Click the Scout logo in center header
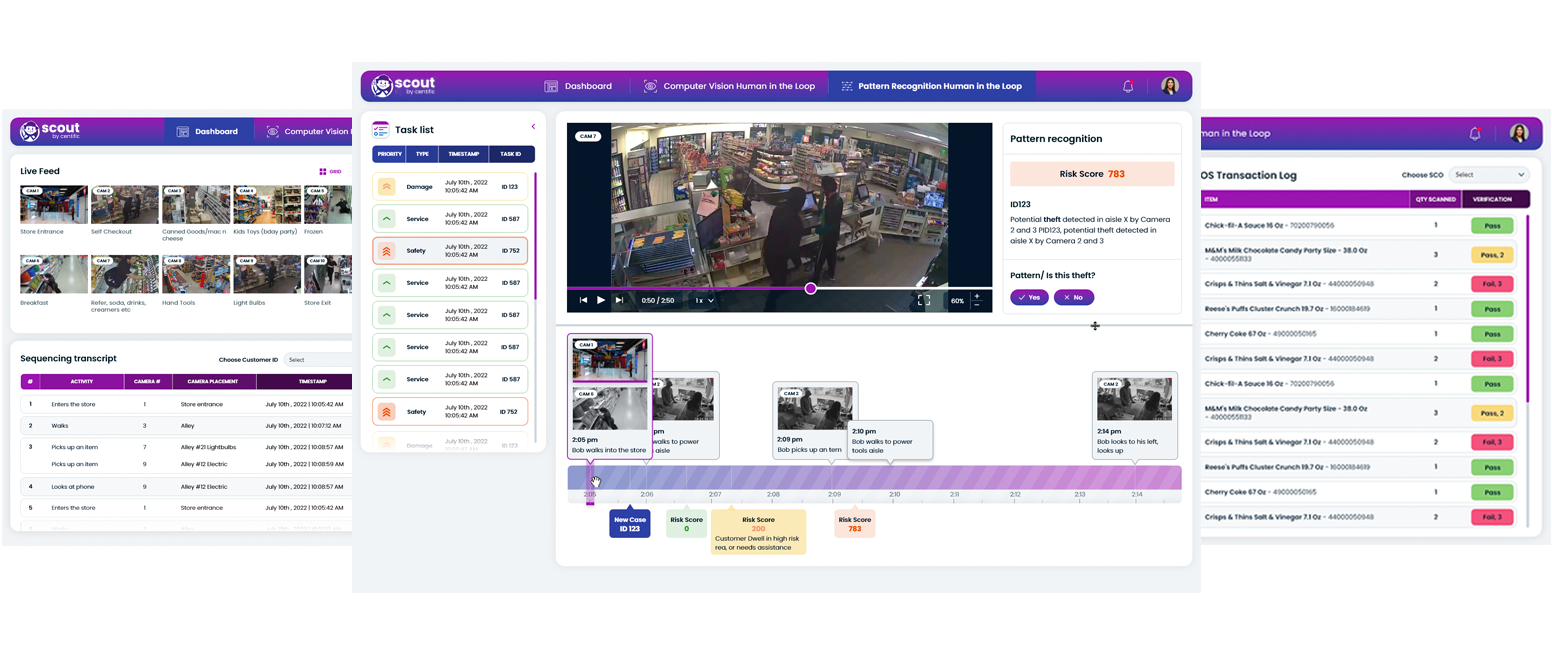 coord(403,86)
